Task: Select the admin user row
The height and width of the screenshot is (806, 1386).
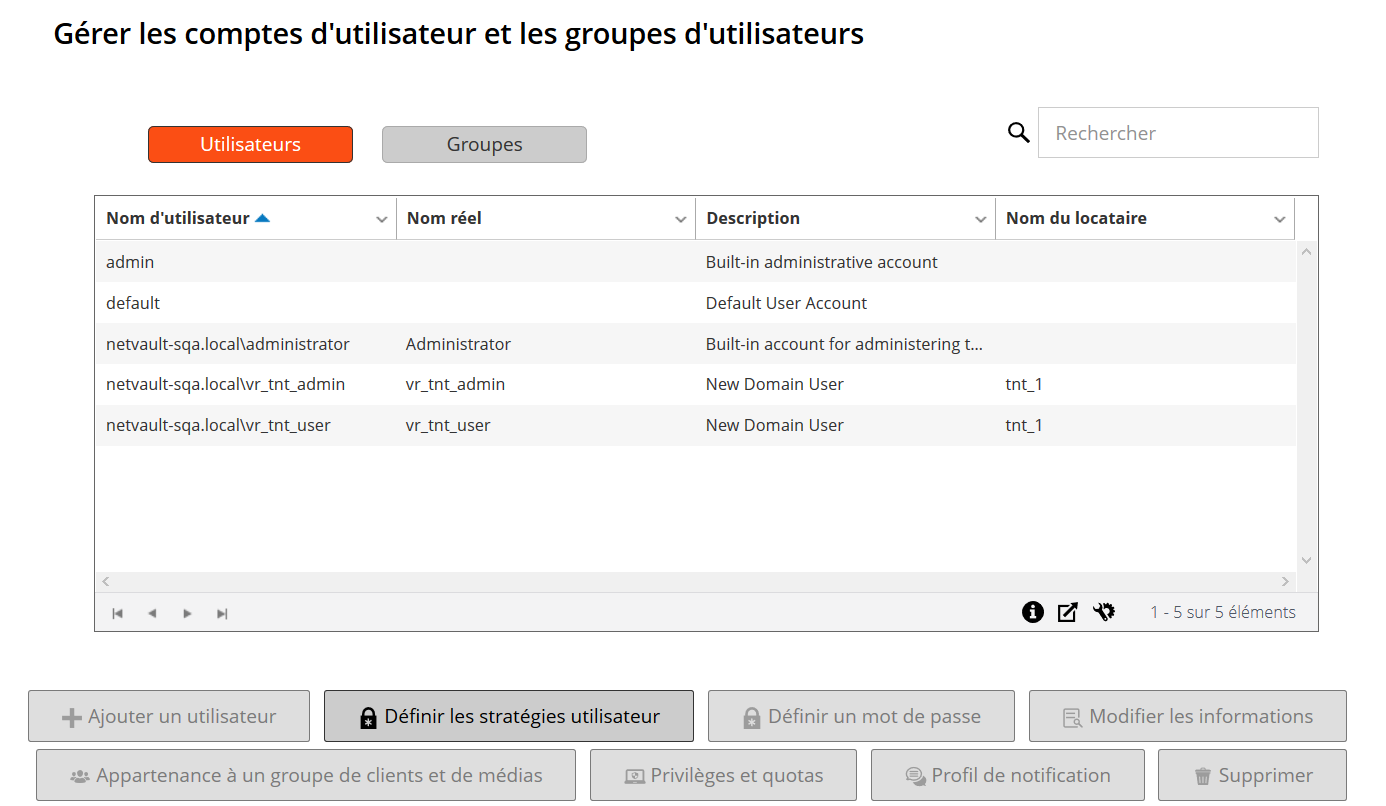Action: pyautogui.click(x=400, y=262)
